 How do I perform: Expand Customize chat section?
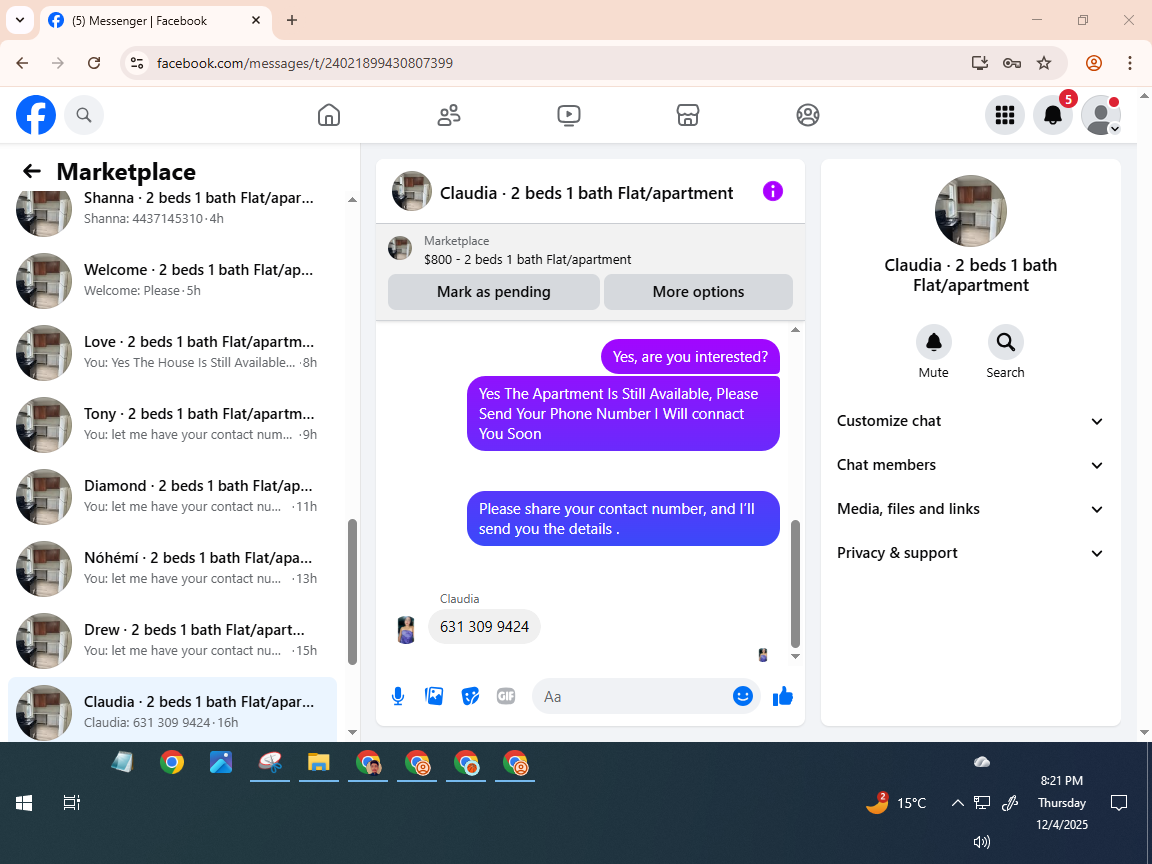click(971, 421)
